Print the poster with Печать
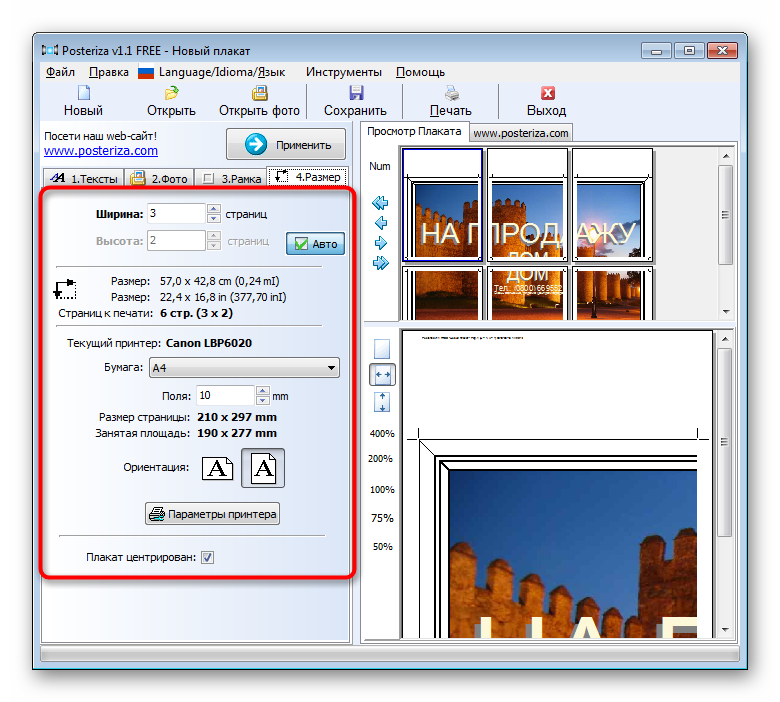 pyautogui.click(x=451, y=101)
